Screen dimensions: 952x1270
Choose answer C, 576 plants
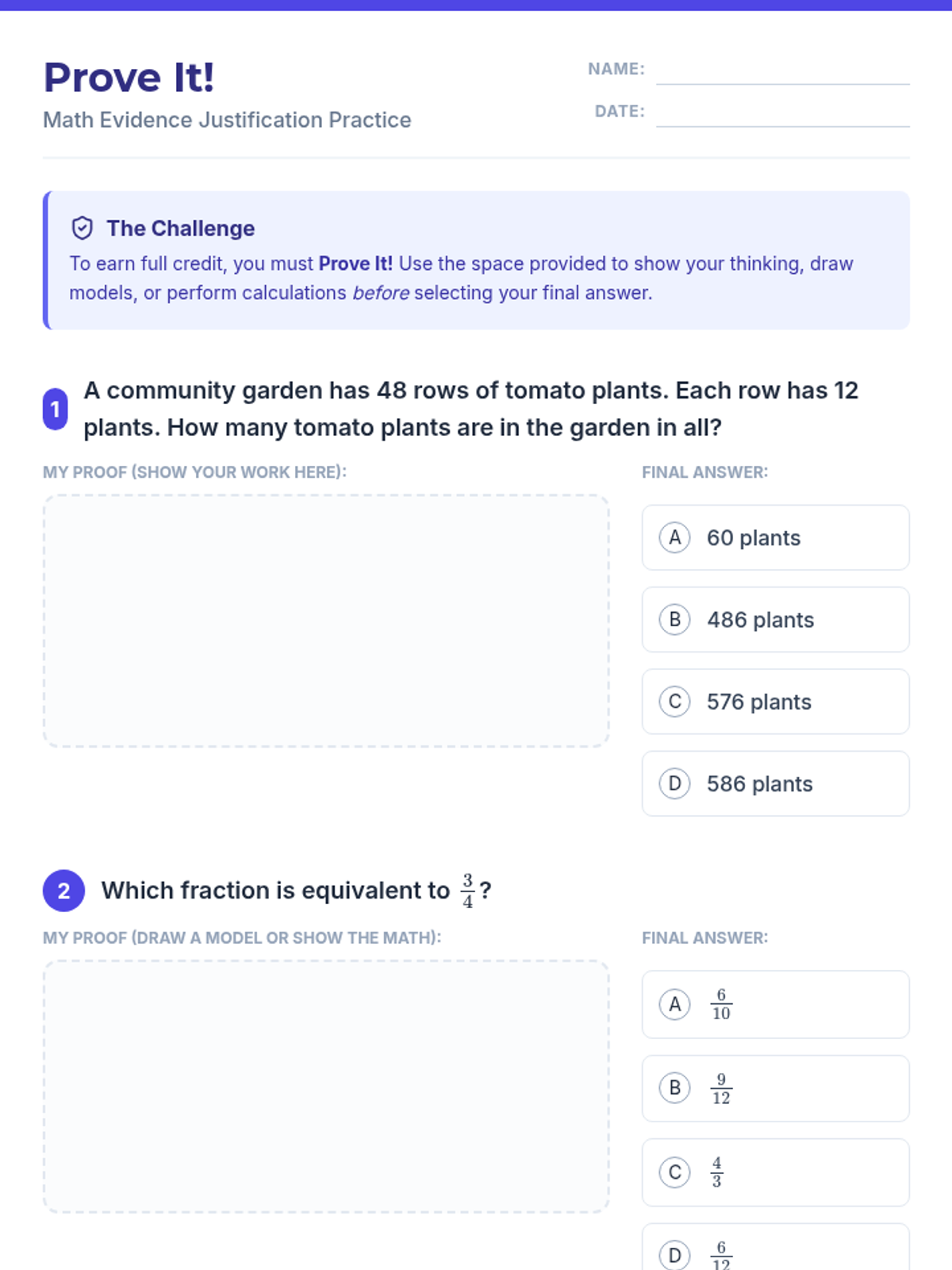coord(775,702)
